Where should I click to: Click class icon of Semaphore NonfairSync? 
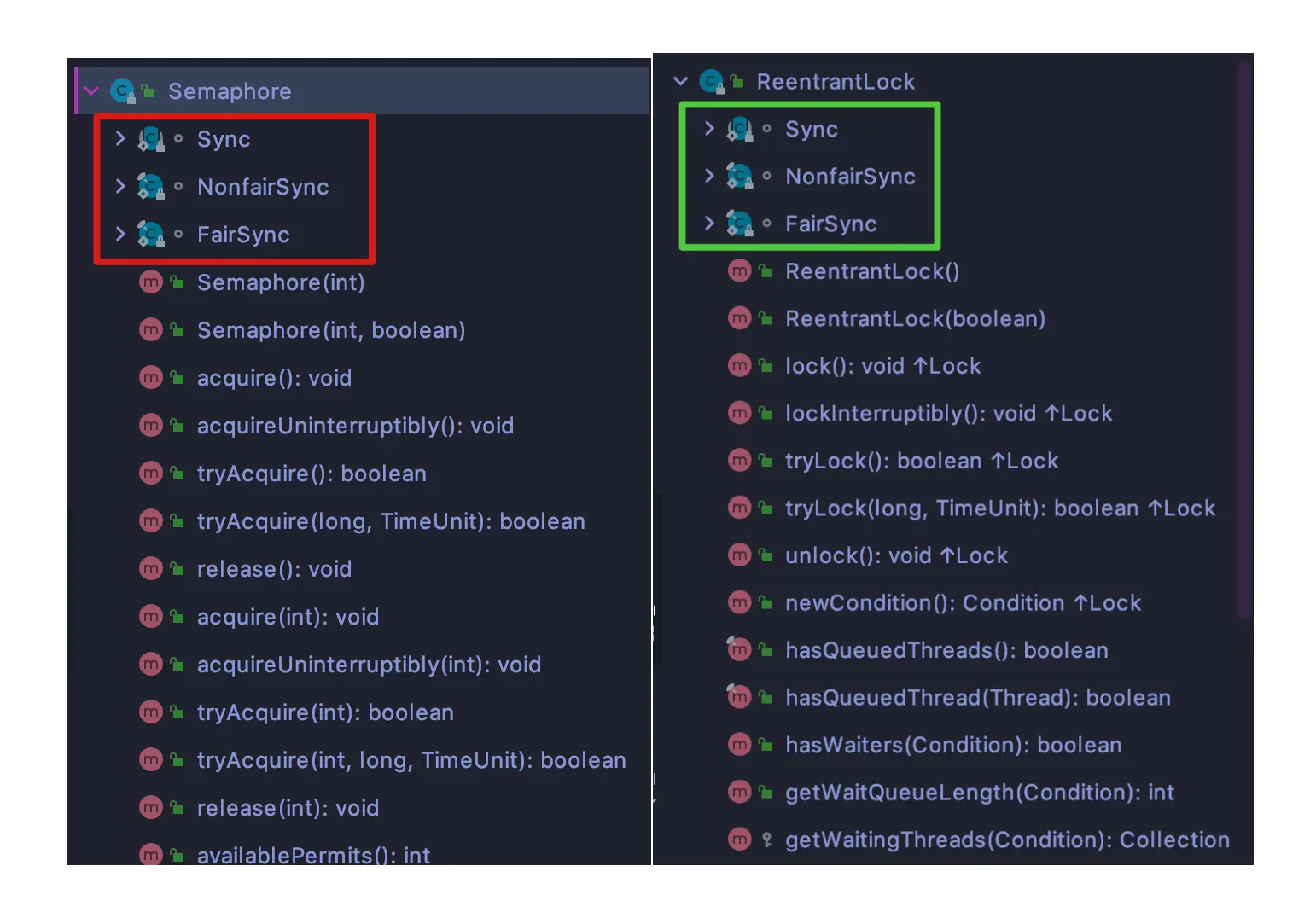151,186
